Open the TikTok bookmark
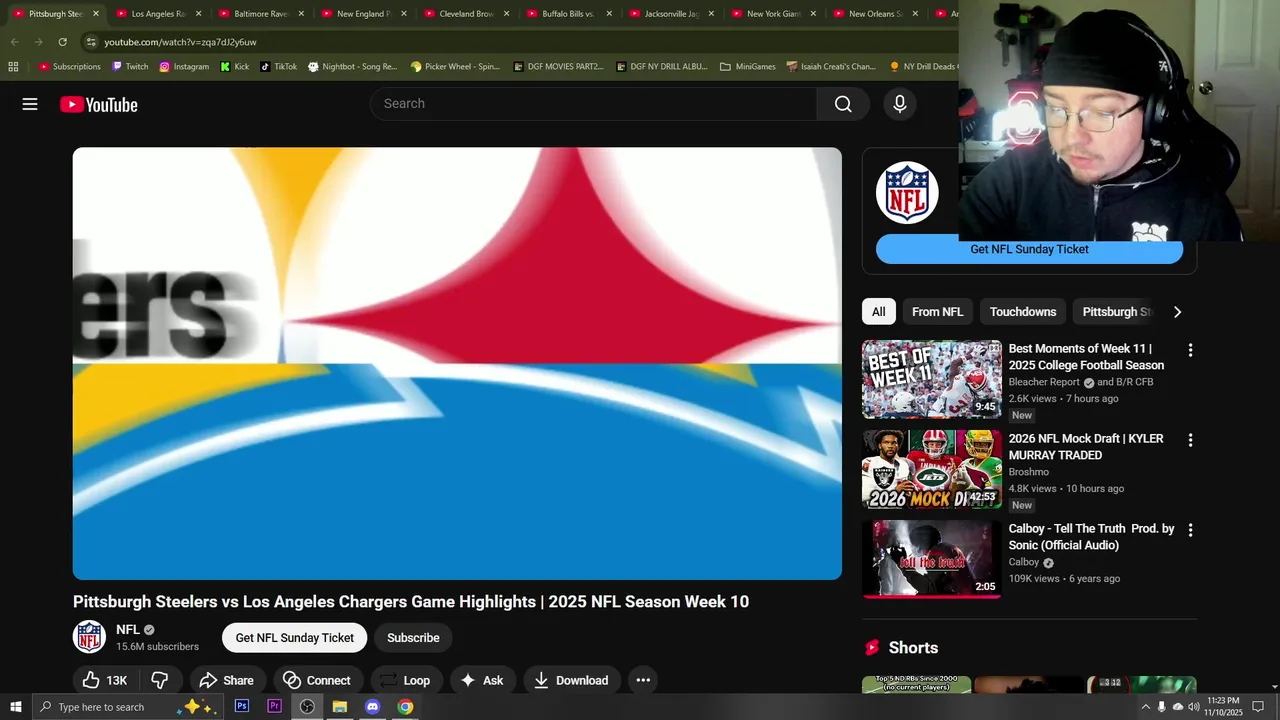Viewport: 1280px width, 720px height. [278, 67]
